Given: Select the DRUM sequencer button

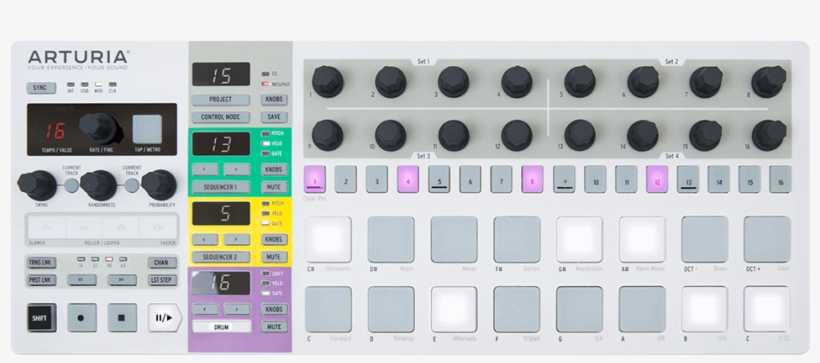Looking at the screenshot, I should (221, 327).
